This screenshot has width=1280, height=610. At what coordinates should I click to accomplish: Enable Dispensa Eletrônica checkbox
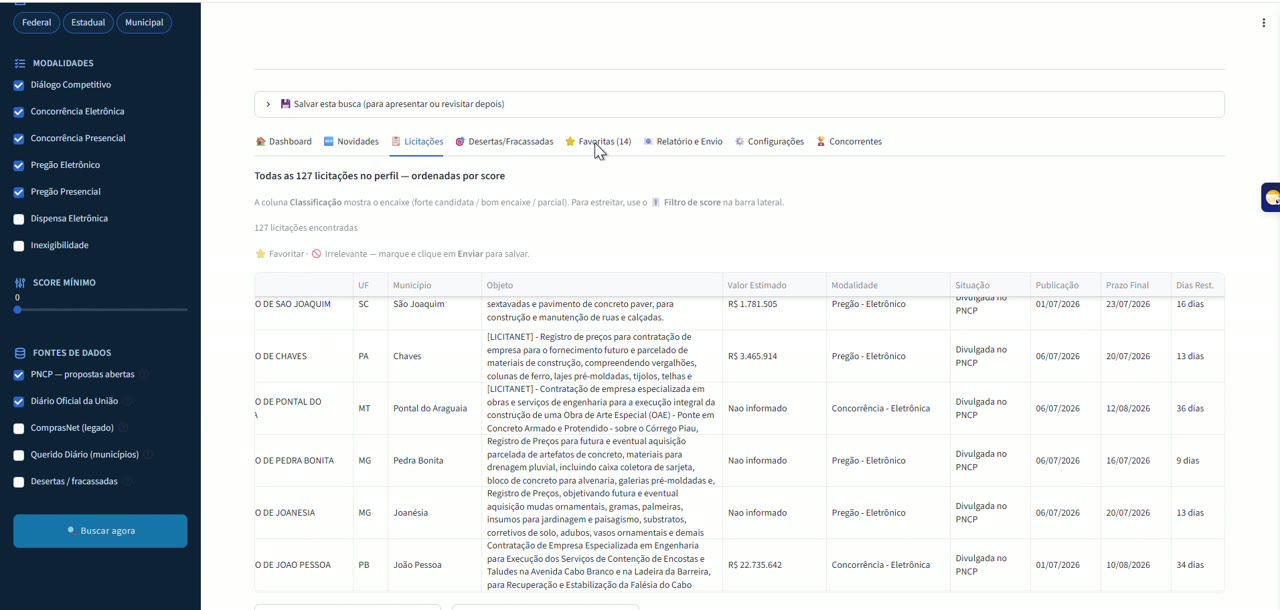[19, 219]
